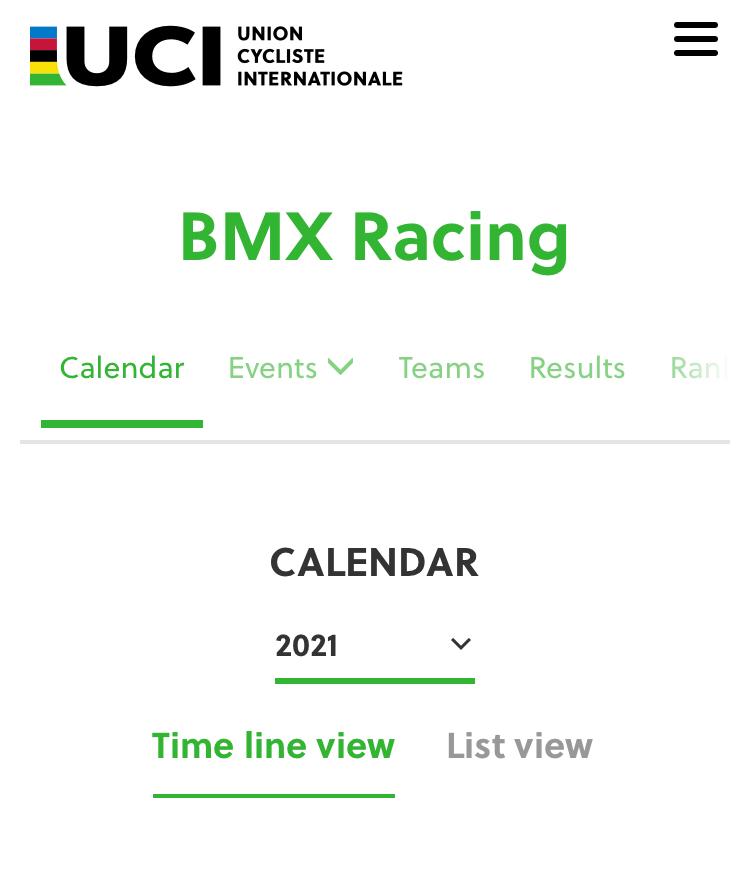750x870 pixels.
Task: Open the 2021 year dropdown
Action: (x=374, y=646)
